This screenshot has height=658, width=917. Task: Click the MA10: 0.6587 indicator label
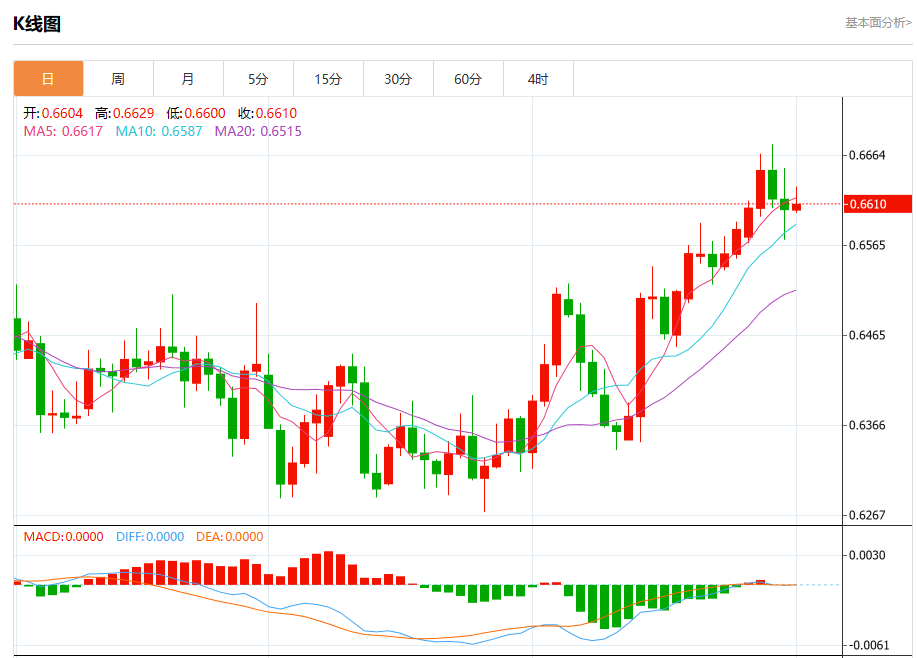(159, 131)
